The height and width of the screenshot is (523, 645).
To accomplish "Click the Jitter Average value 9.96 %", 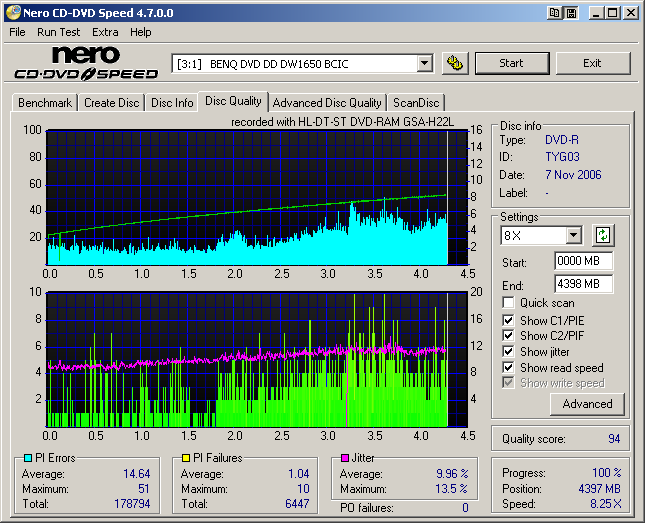I will (452, 474).
